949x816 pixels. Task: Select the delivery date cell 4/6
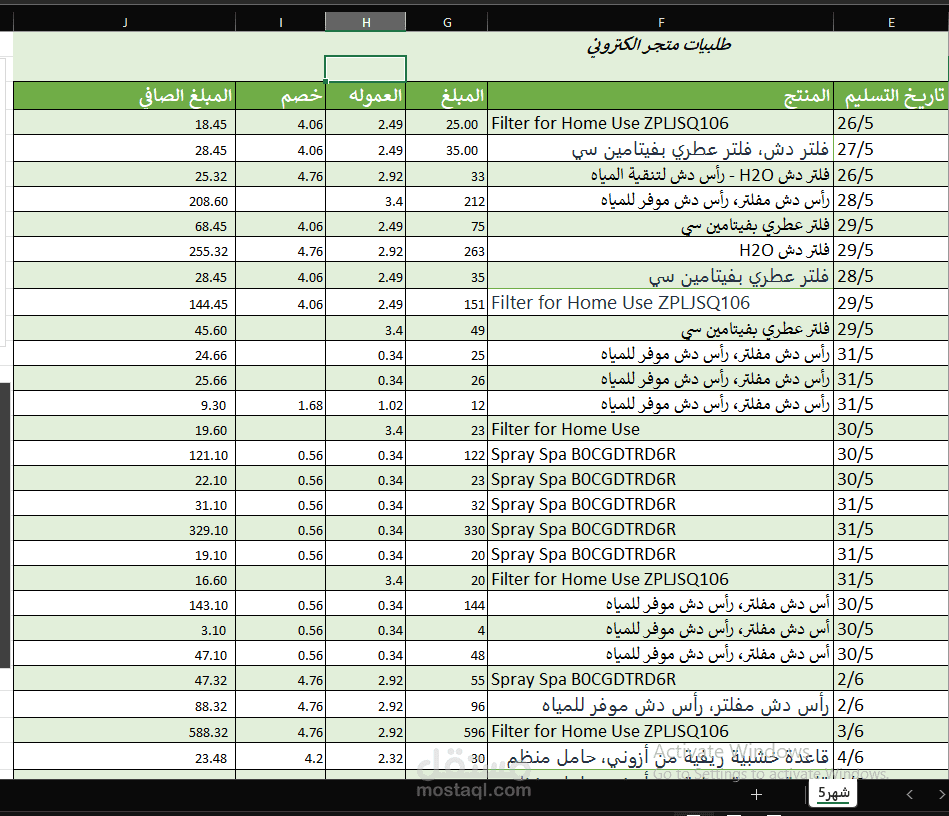(890, 757)
